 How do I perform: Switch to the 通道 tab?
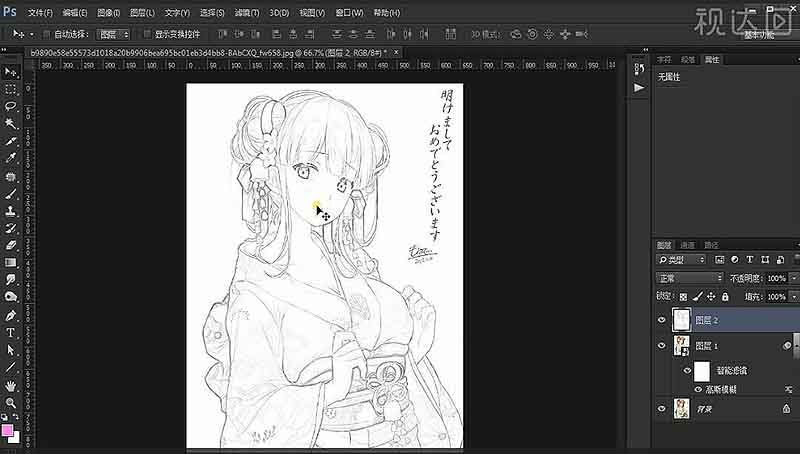687,245
